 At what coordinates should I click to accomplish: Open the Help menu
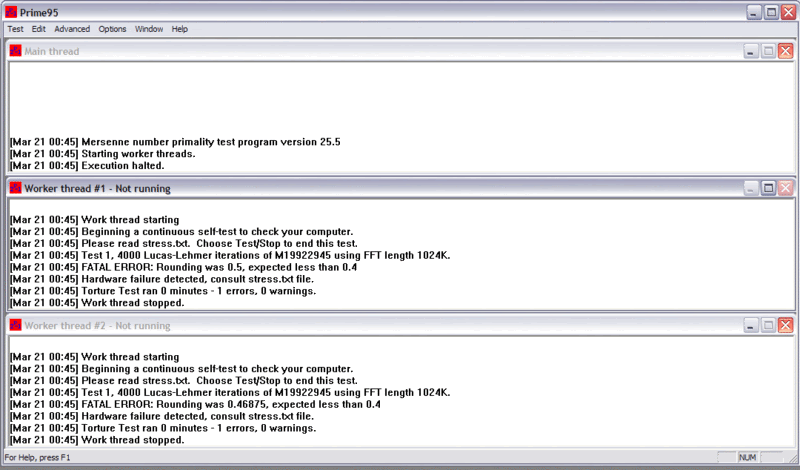pyautogui.click(x=180, y=29)
